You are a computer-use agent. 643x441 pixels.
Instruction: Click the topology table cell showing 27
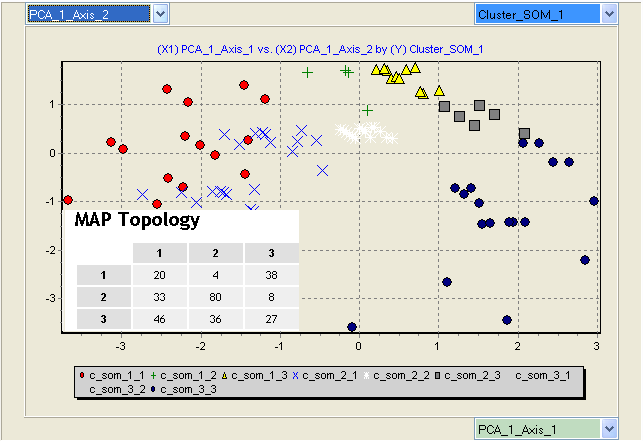coord(272,320)
